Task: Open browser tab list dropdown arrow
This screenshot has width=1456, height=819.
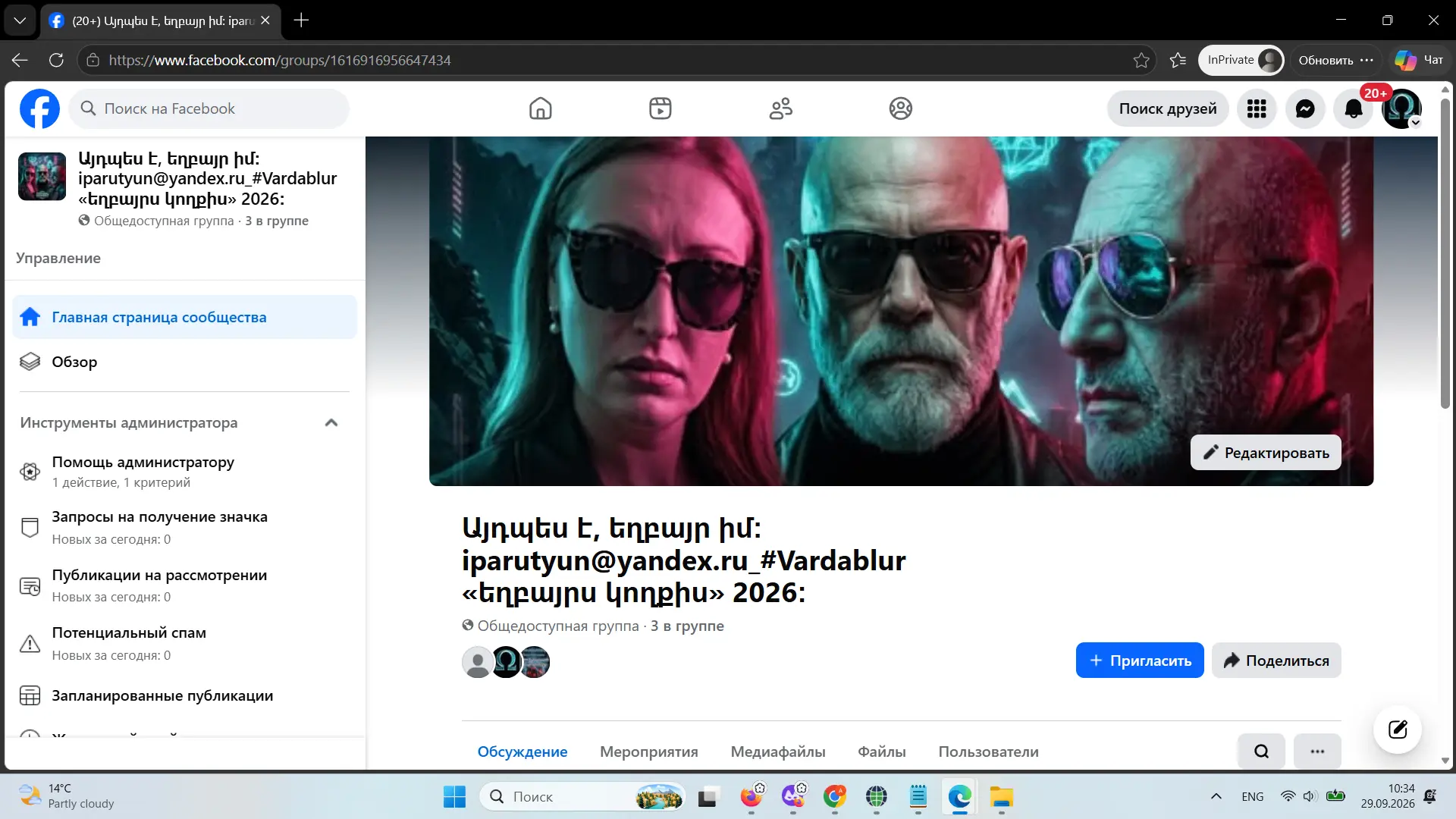Action: pyautogui.click(x=20, y=20)
